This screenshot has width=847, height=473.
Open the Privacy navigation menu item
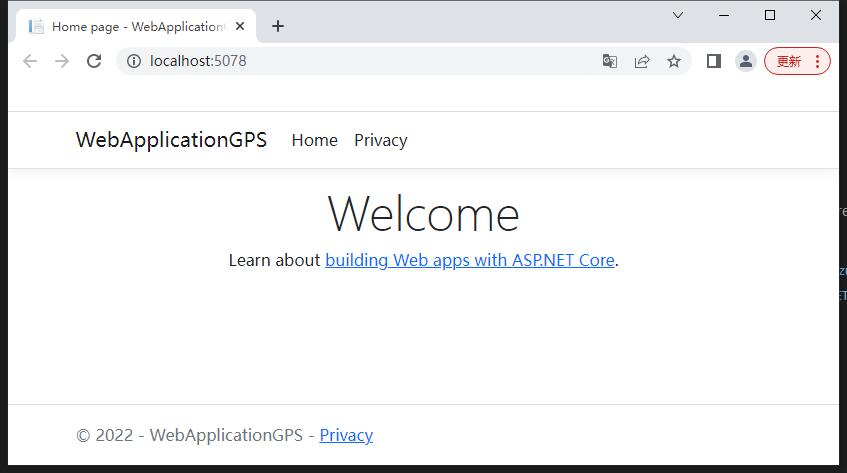pyautogui.click(x=380, y=140)
